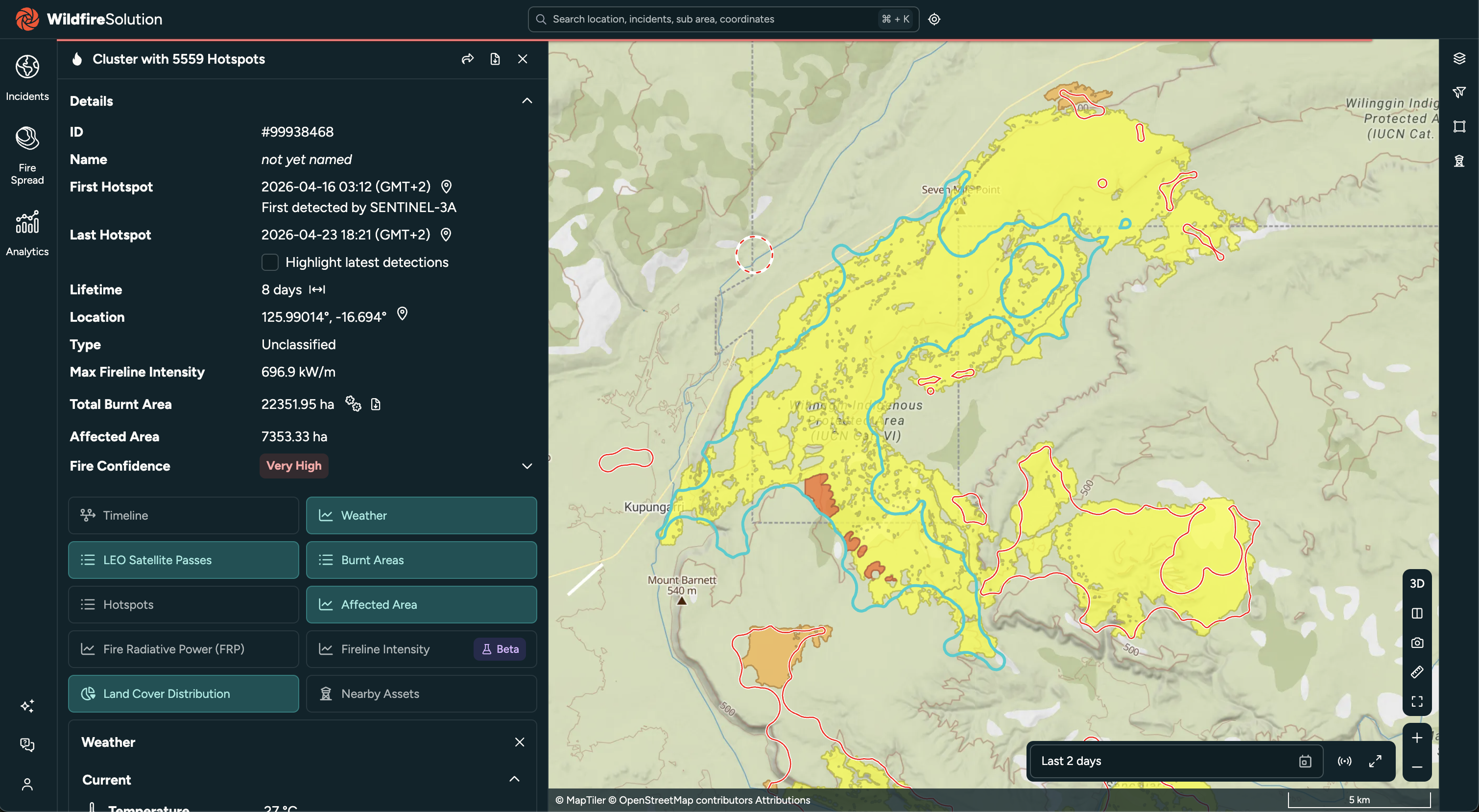Open Burnt Area settings gears icon

[x=353, y=404]
